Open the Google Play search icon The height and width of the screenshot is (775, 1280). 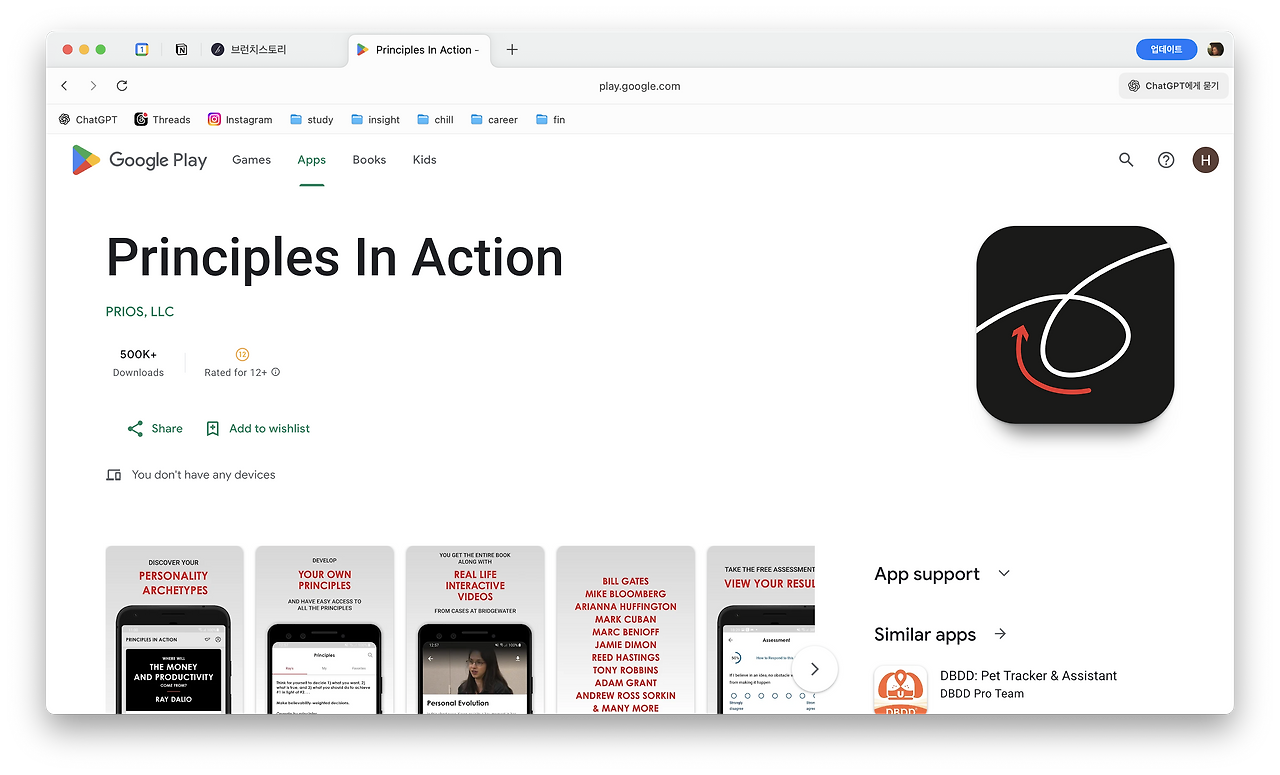click(1126, 160)
